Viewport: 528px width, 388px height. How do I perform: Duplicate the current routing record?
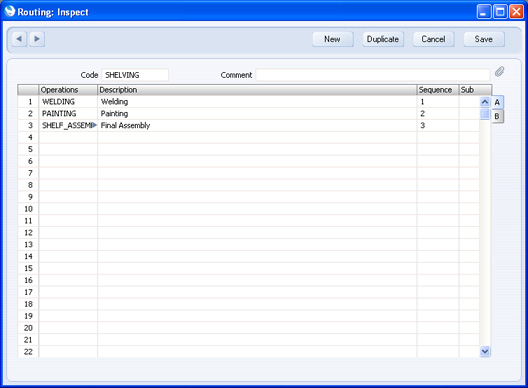[383, 39]
